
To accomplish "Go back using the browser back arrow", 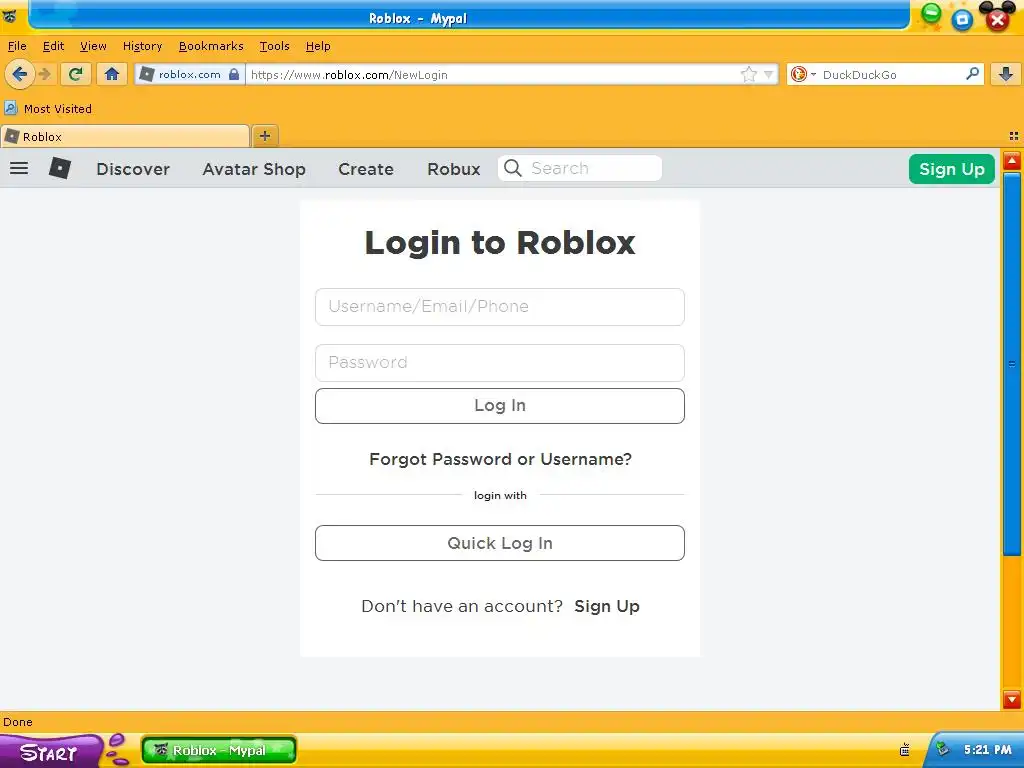I will (x=20, y=74).
